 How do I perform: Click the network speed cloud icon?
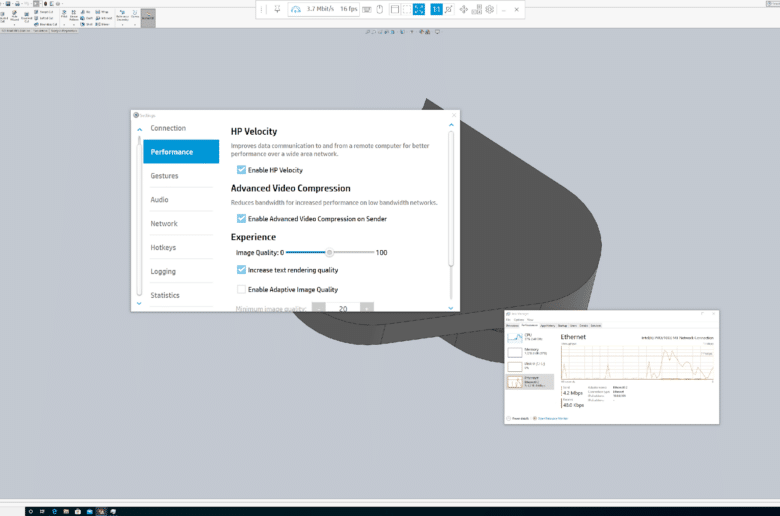295,9
